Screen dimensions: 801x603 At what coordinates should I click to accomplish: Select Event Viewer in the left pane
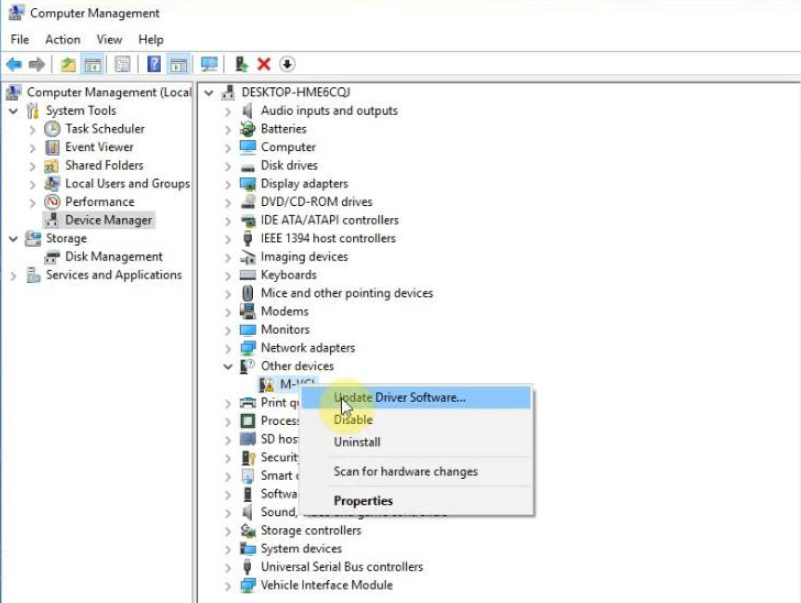(99, 147)
